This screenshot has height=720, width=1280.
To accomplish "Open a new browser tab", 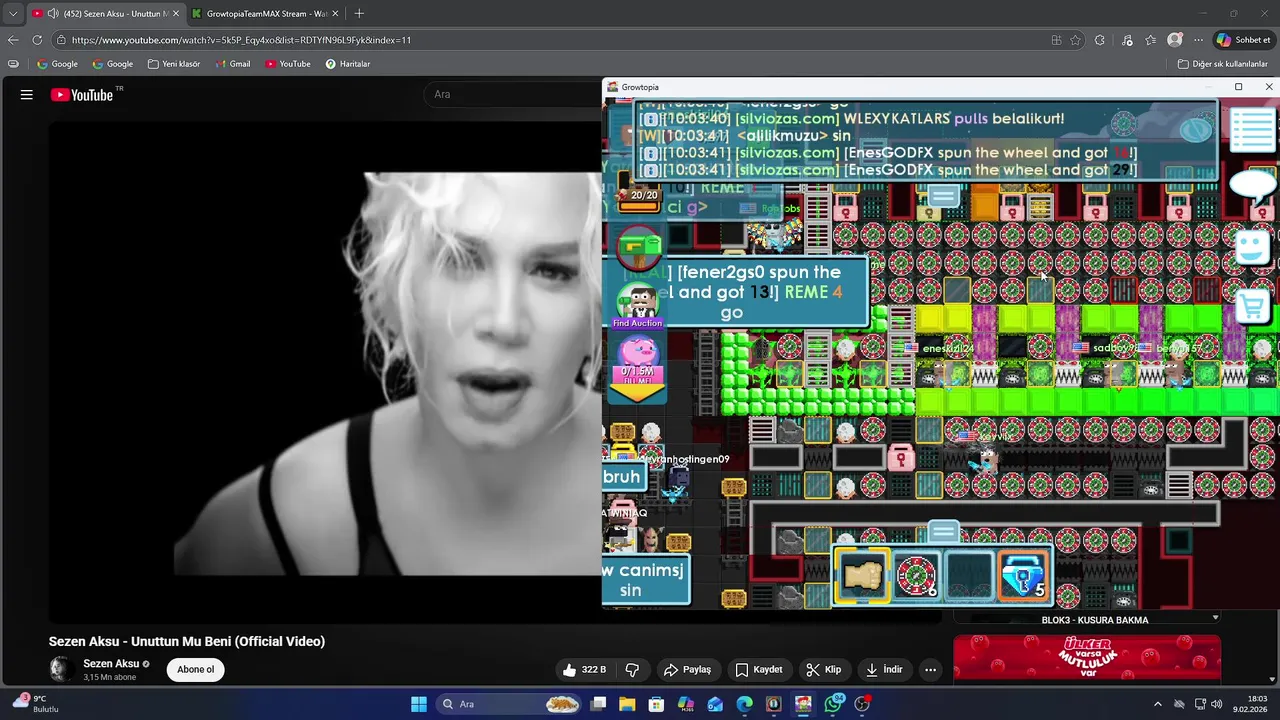I will click(x=359, y=14).
